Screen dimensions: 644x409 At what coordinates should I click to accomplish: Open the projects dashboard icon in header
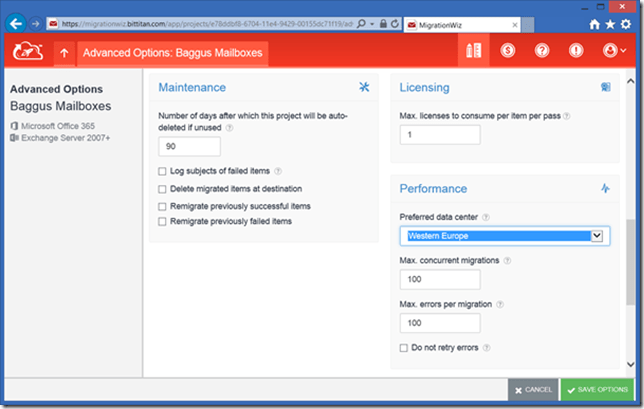[474, 51]
